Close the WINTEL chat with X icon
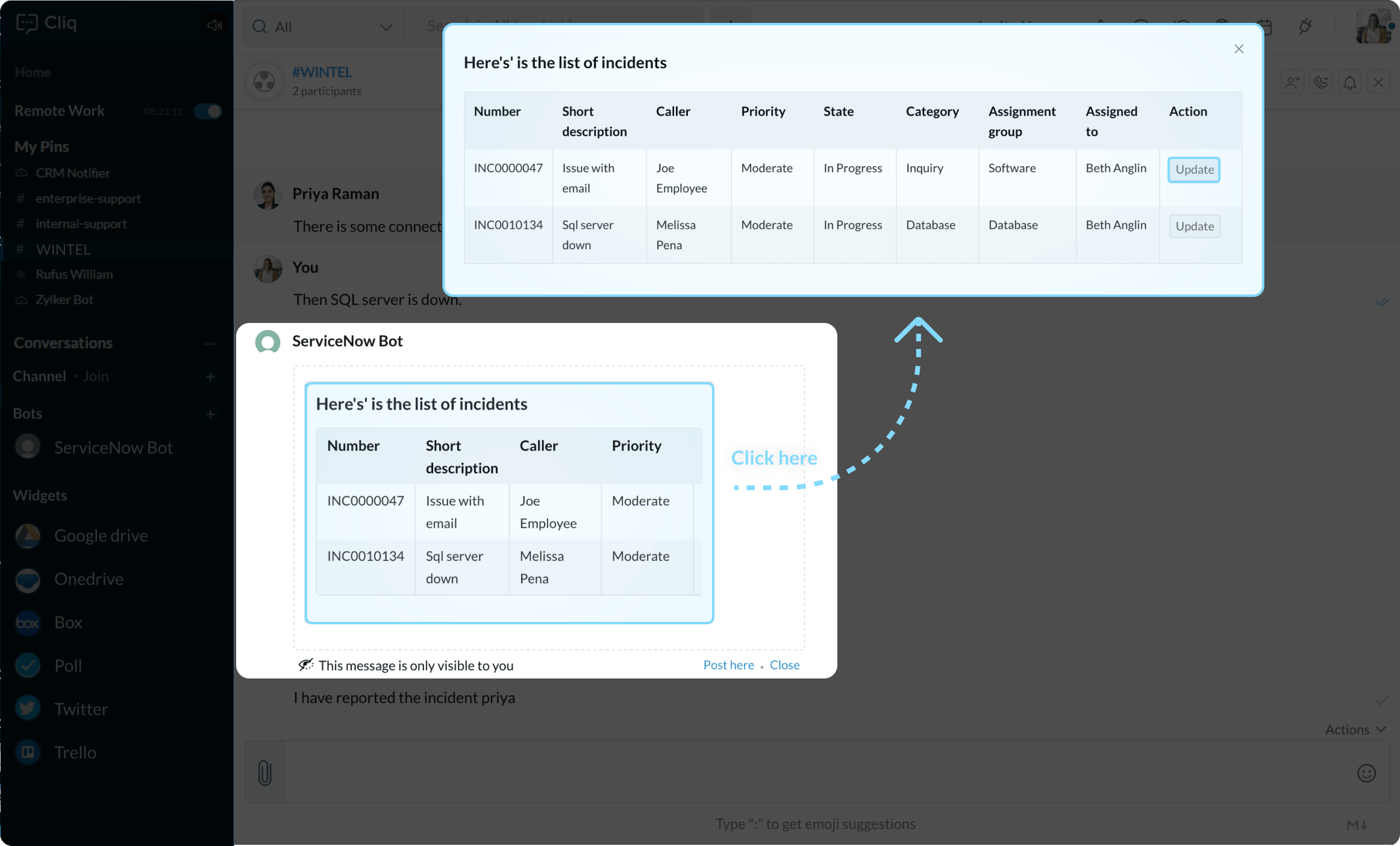1400x846 pixels. 1378,82
